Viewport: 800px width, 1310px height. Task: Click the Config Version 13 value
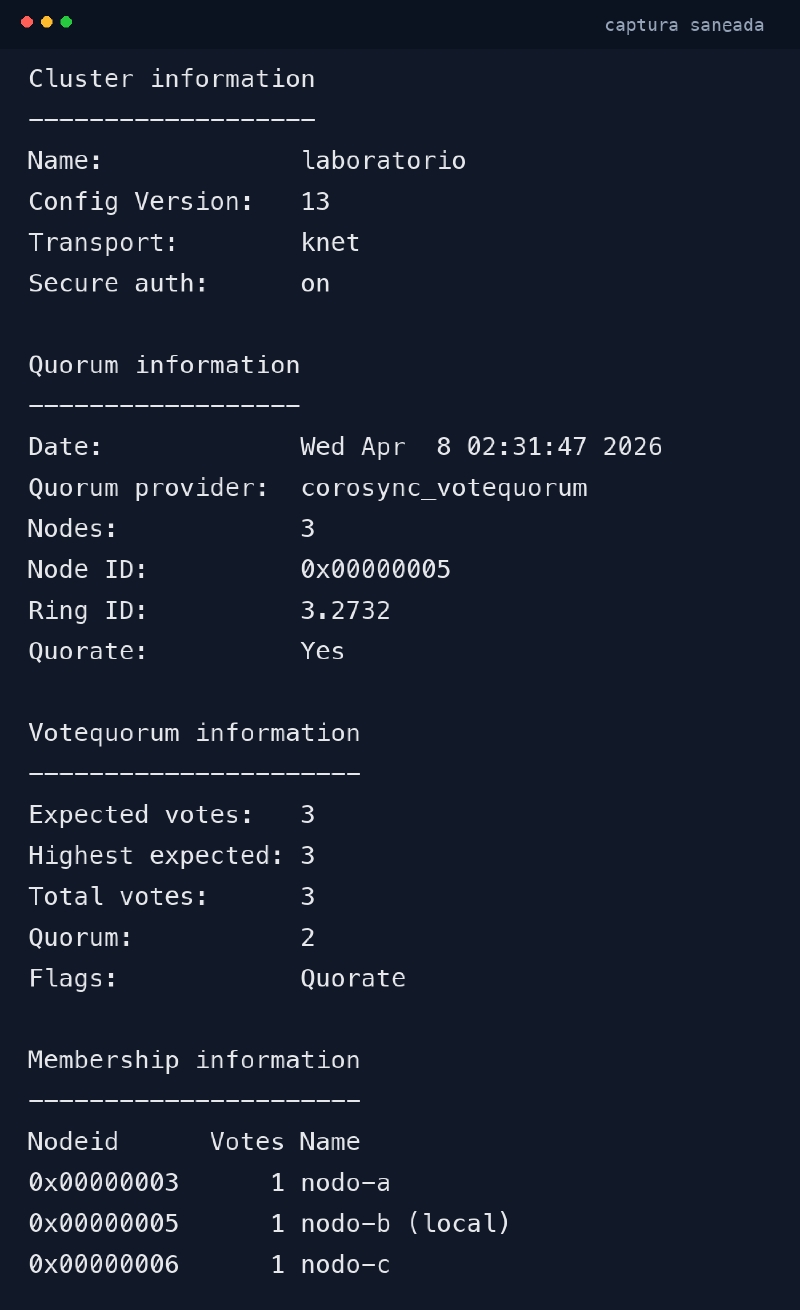click(317, 201)
